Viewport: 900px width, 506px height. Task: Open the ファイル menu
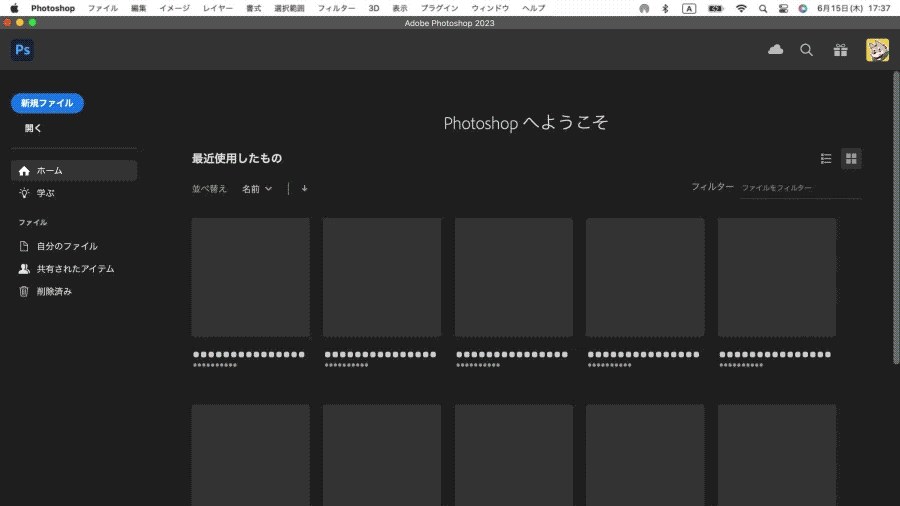coord(103,8)
